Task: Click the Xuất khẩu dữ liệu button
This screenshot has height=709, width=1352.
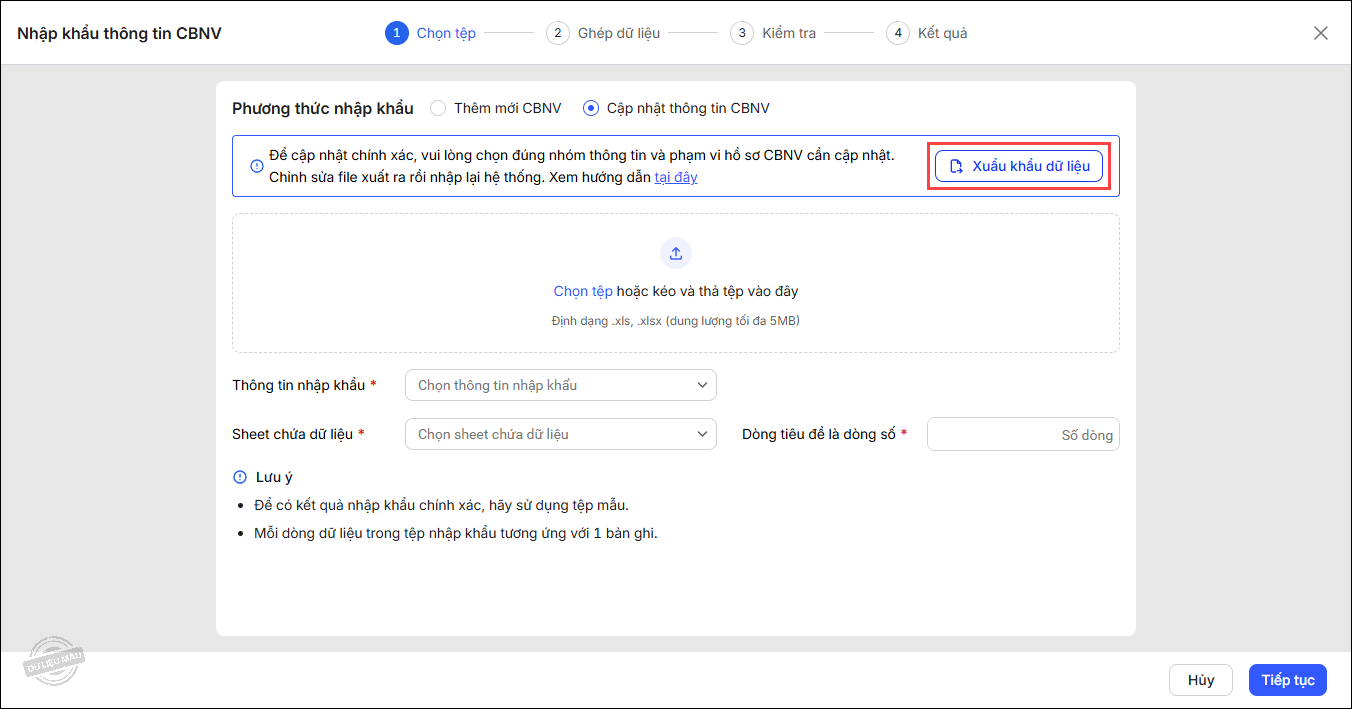Action: 1019,166
